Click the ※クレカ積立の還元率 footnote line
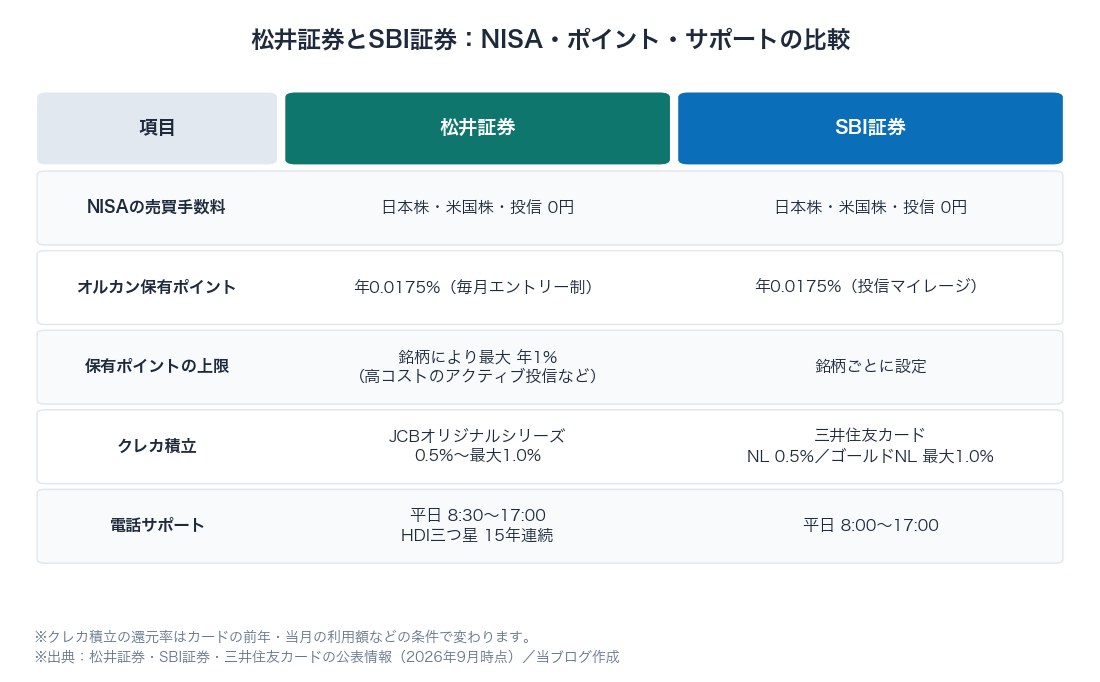1100x682 pixels. (x=285, y=637)
